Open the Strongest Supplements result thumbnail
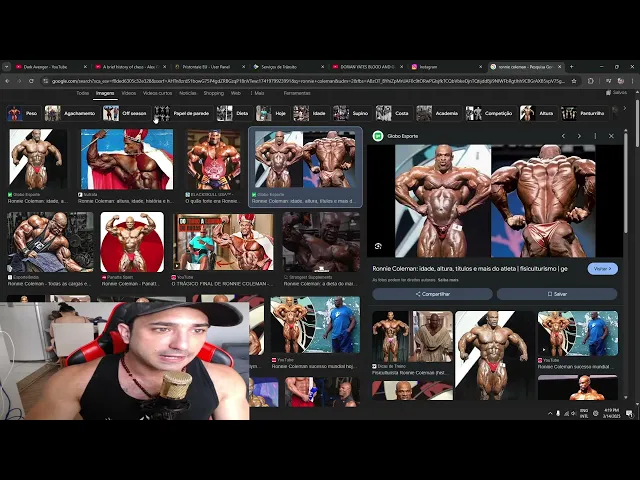This screenshot has height=480, width=640. (x=321, y=242)
